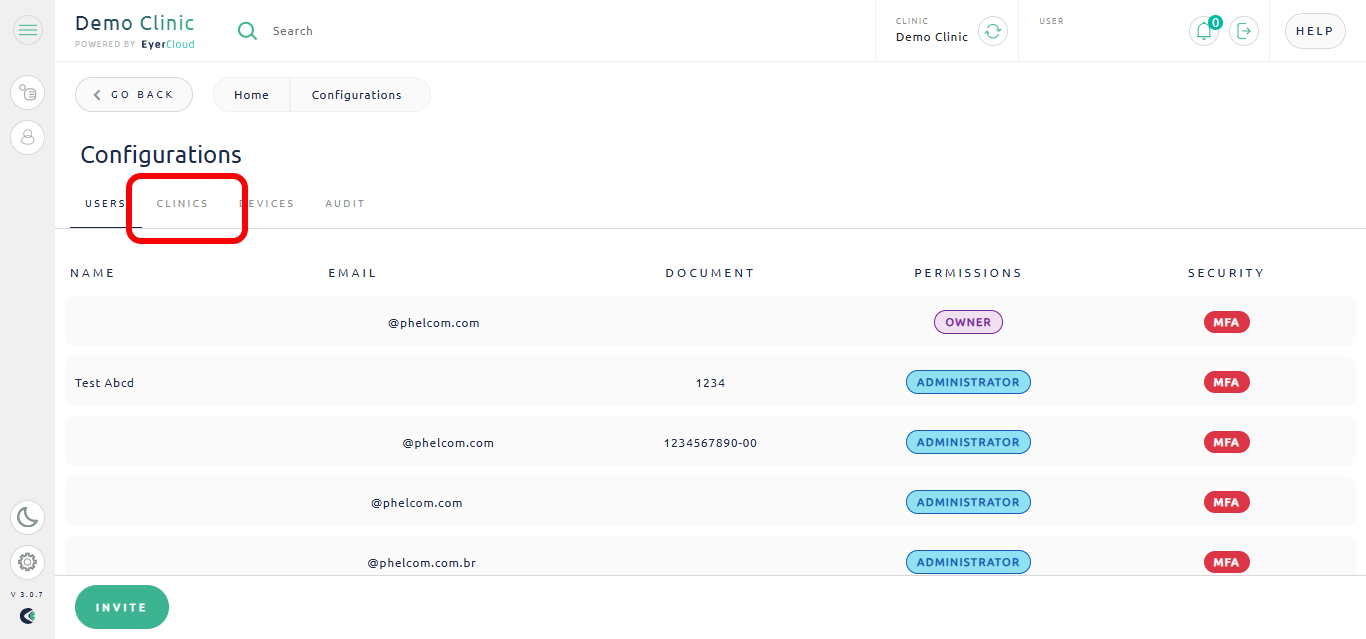
Task: Select the Configurations breadcrumb
Action: (x=357, y=95)
